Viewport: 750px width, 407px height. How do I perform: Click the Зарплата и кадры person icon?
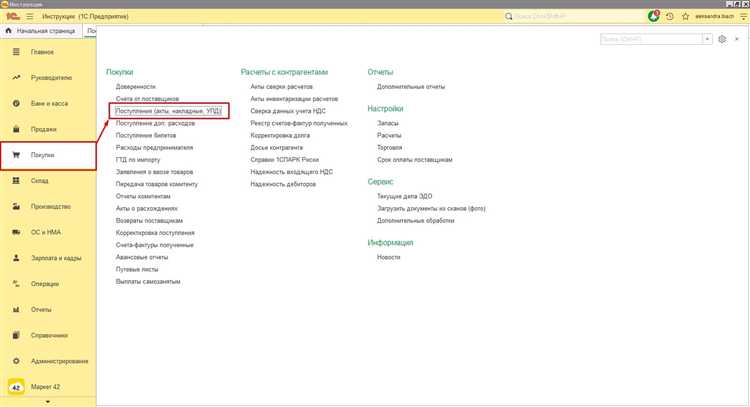tap(16, 258)
